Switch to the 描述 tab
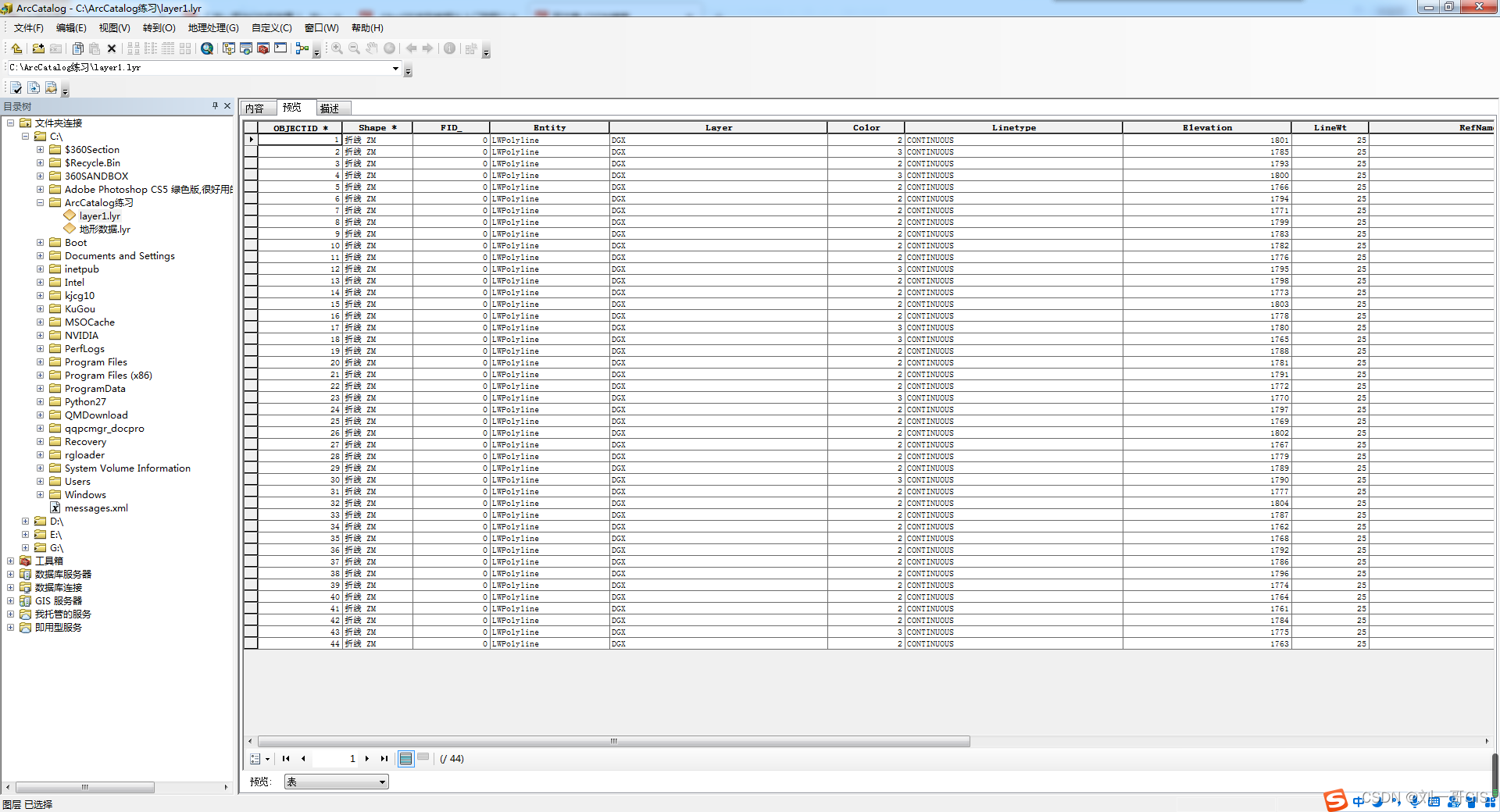This screenshot has width=1500, height=812. 330,109
